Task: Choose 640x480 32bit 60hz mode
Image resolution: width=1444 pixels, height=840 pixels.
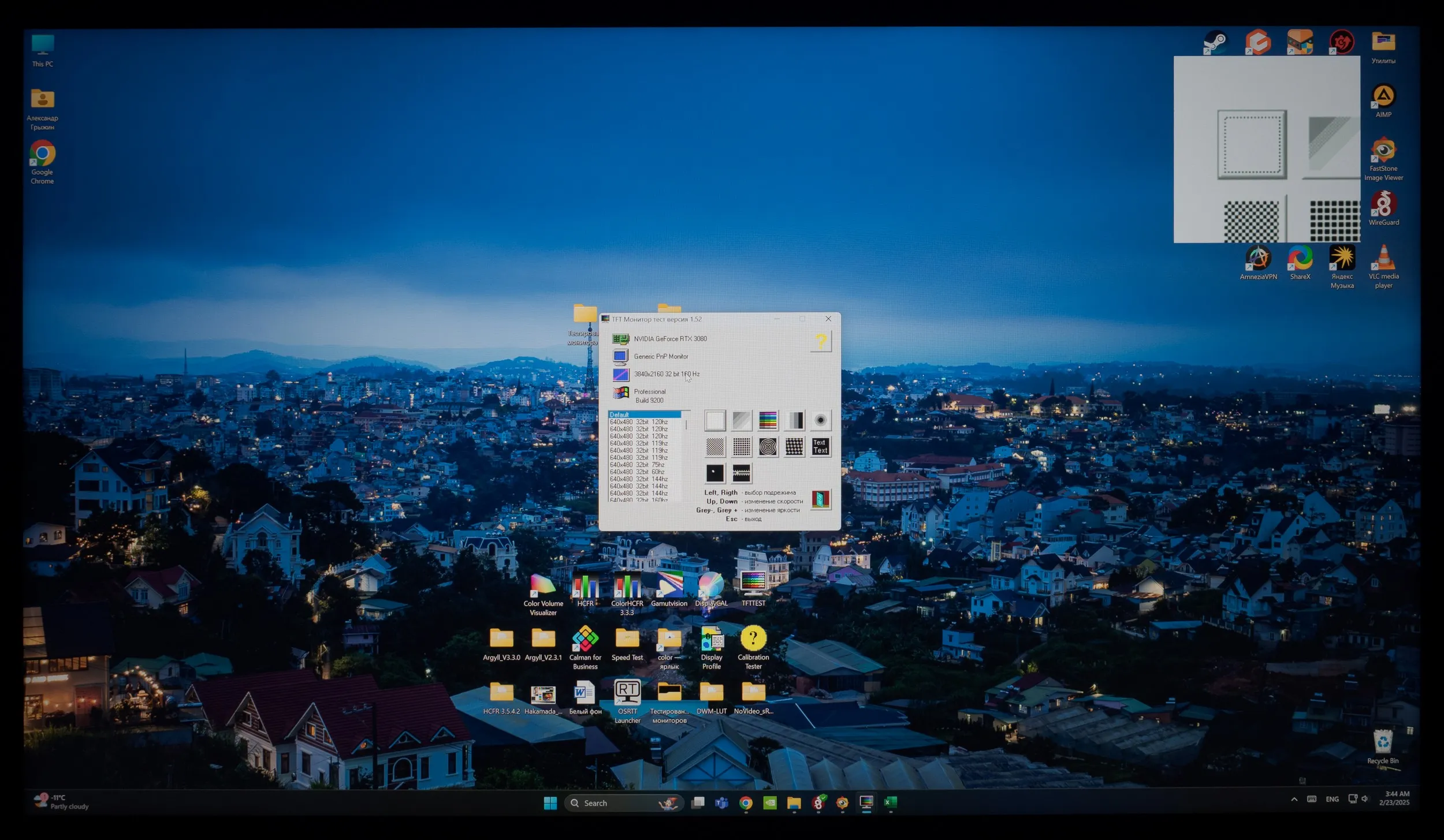Action: pos(637,472)
